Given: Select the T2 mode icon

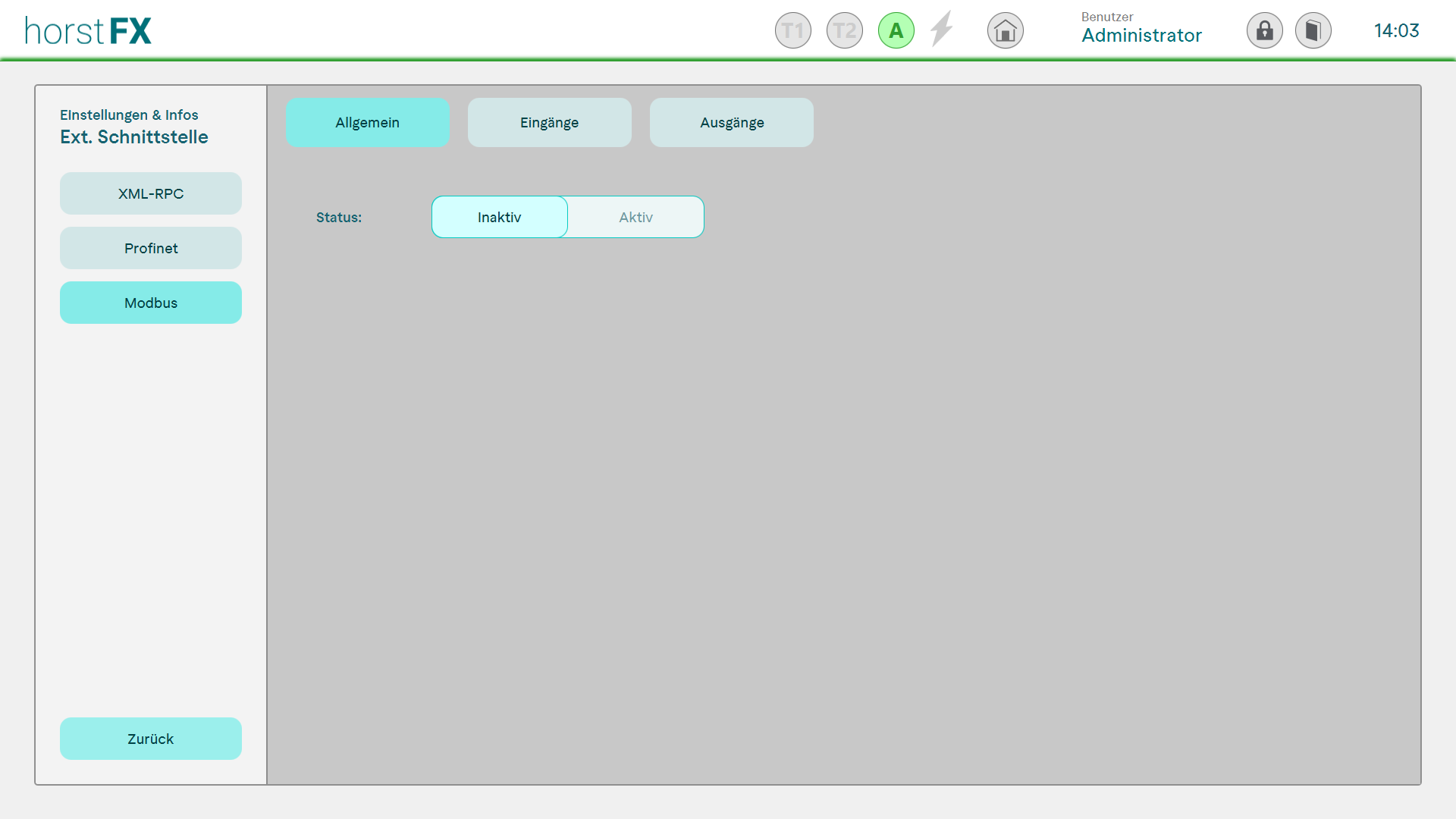Looking at the screenshot, I should 844,31.
